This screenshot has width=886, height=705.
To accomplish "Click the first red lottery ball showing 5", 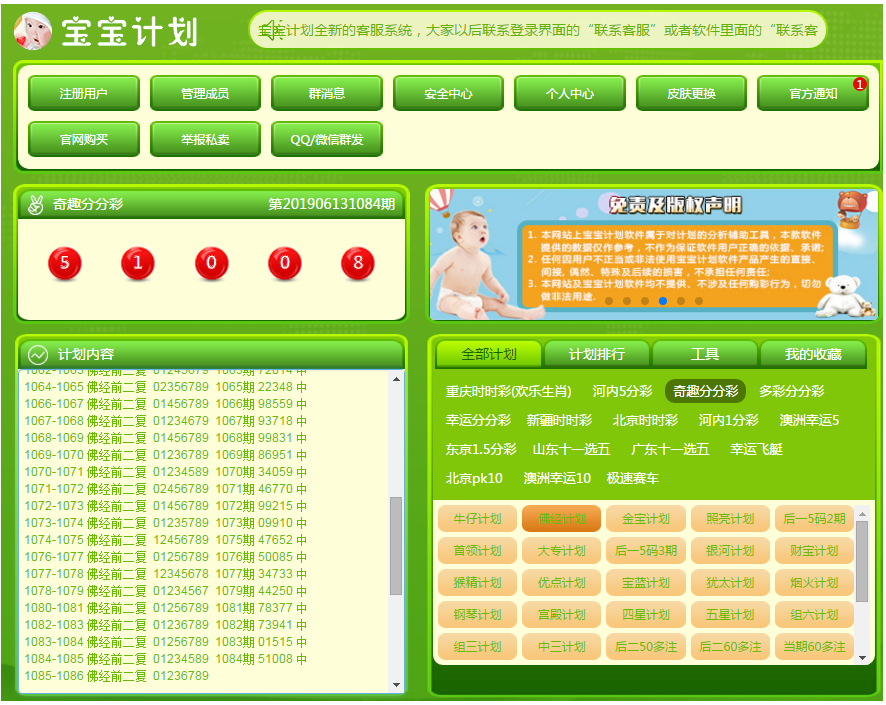I will (x=65, y=264).
